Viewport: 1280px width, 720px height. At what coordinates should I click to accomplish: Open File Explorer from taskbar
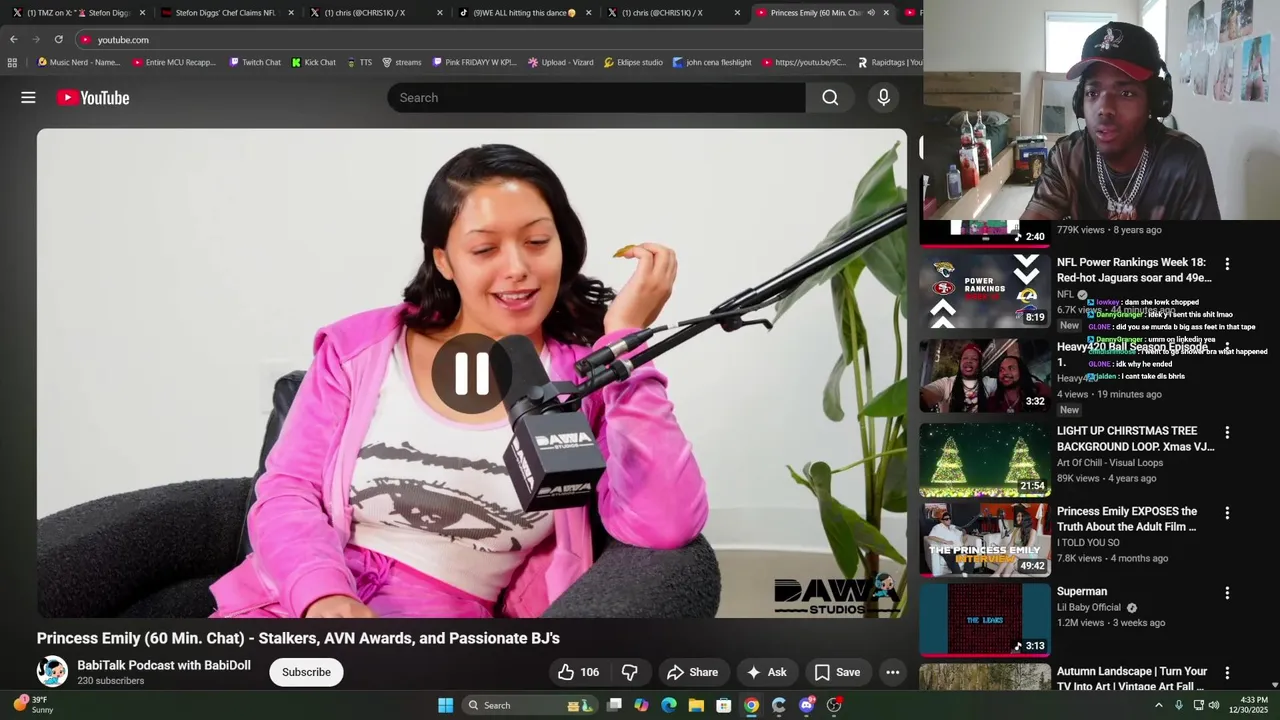click(696, 705)
